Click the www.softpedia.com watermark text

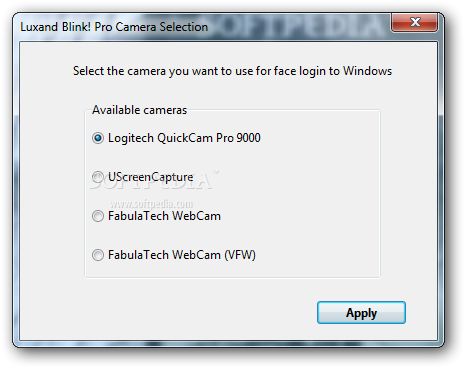click(x=152, y=203)
